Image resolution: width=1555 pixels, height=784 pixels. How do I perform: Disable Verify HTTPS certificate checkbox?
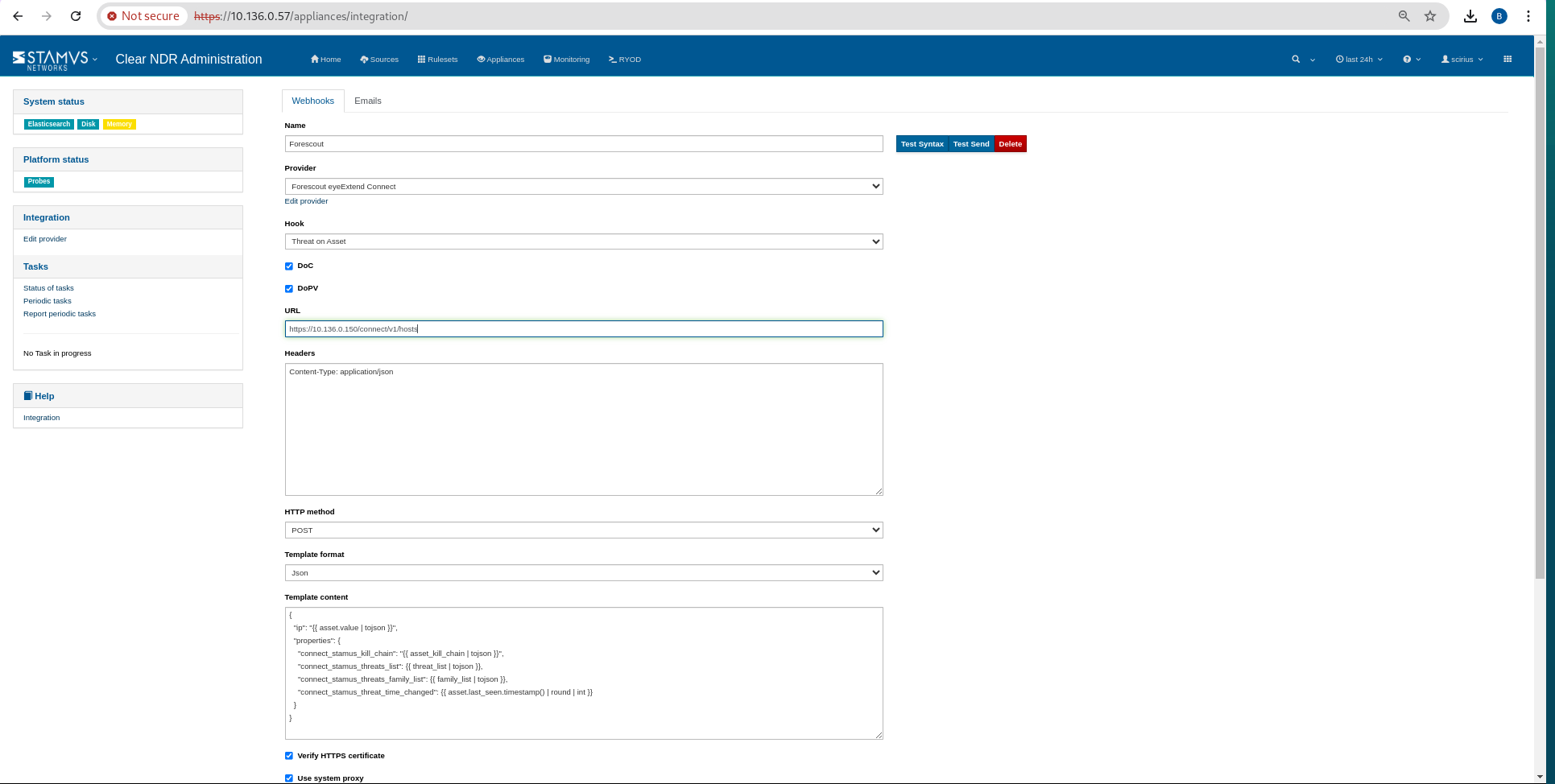click(289, 756)
